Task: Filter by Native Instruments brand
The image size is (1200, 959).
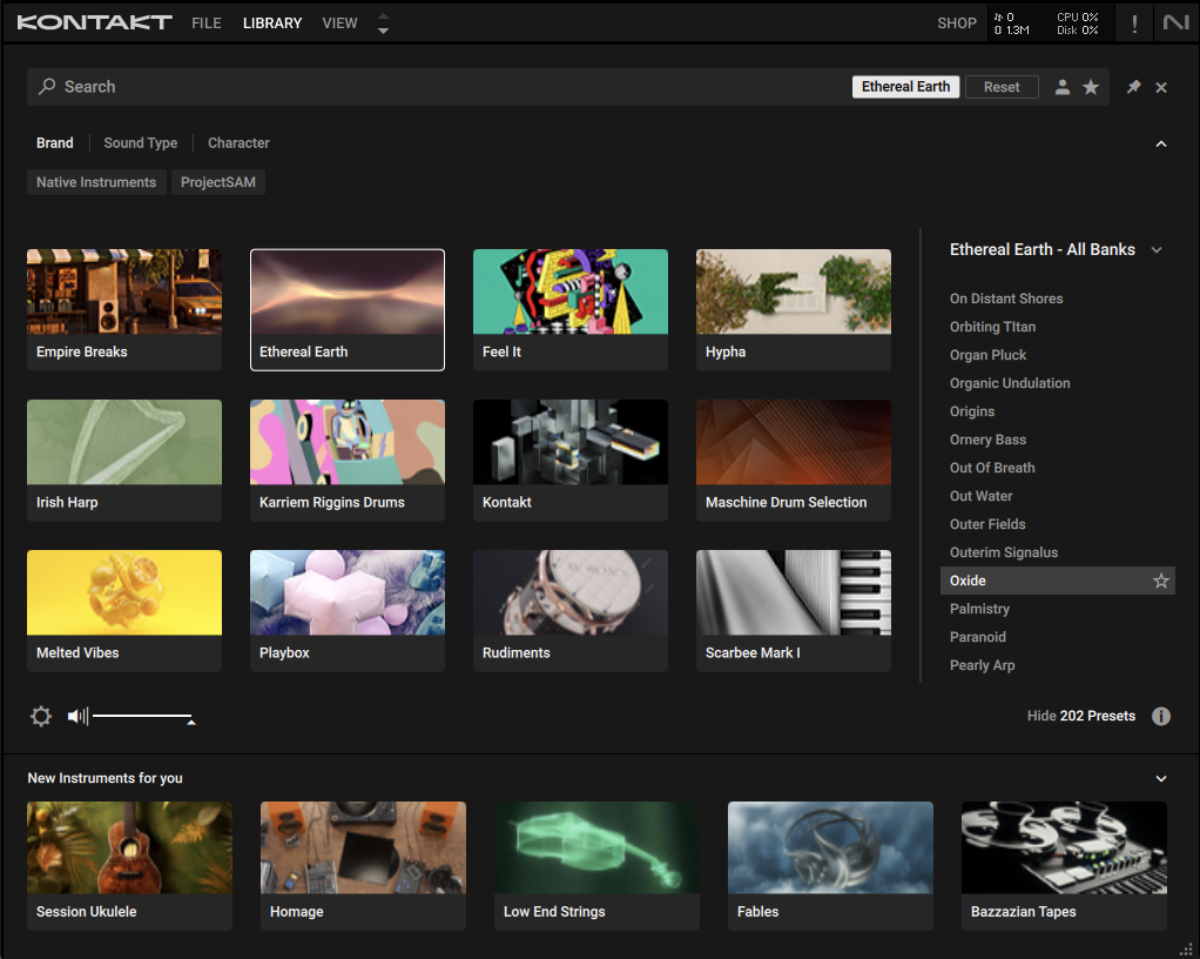Action: 96,182
